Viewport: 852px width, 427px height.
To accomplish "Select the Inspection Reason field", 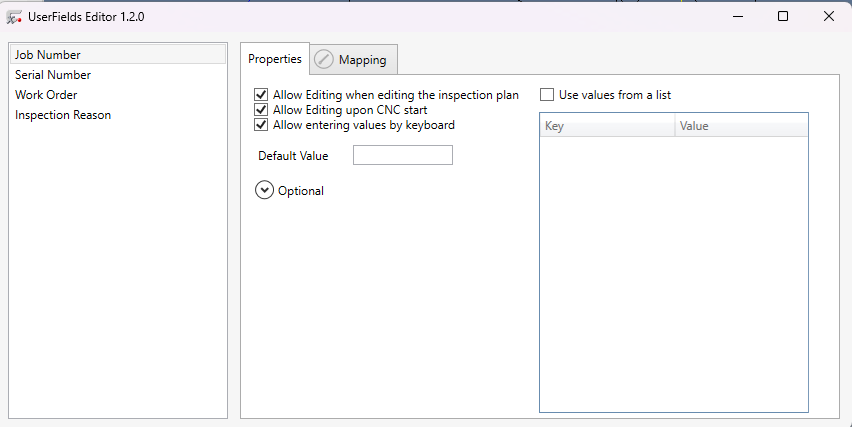I will 63,115.
